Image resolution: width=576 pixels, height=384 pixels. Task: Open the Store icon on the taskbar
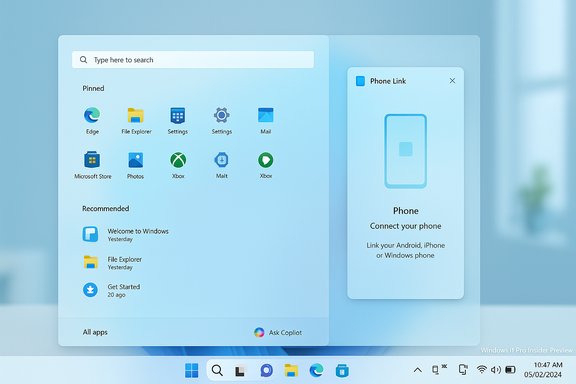click(x=342, y=370)
